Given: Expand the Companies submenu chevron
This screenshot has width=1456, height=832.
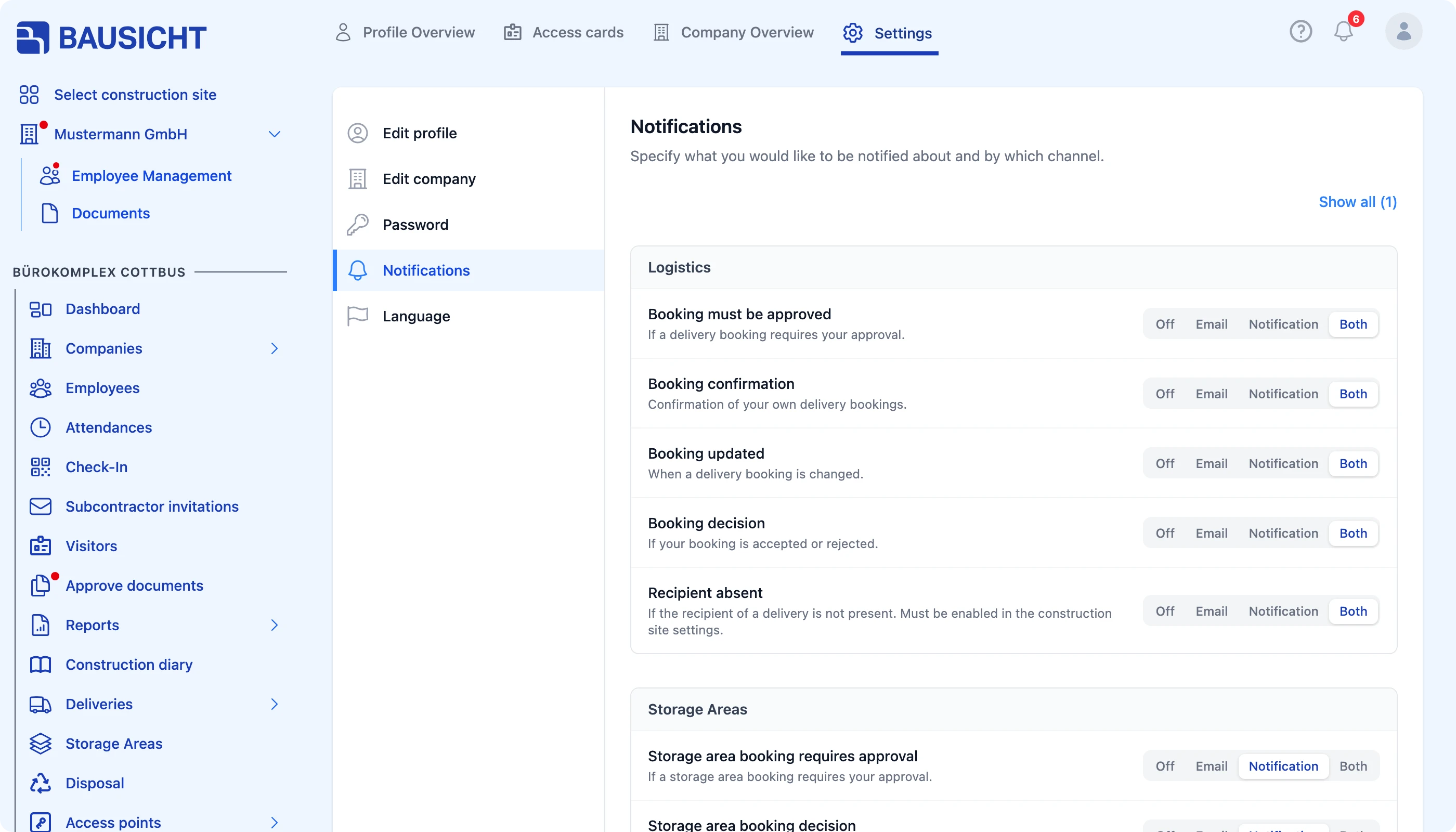Looking at the screenshot, I should (274, 348).
